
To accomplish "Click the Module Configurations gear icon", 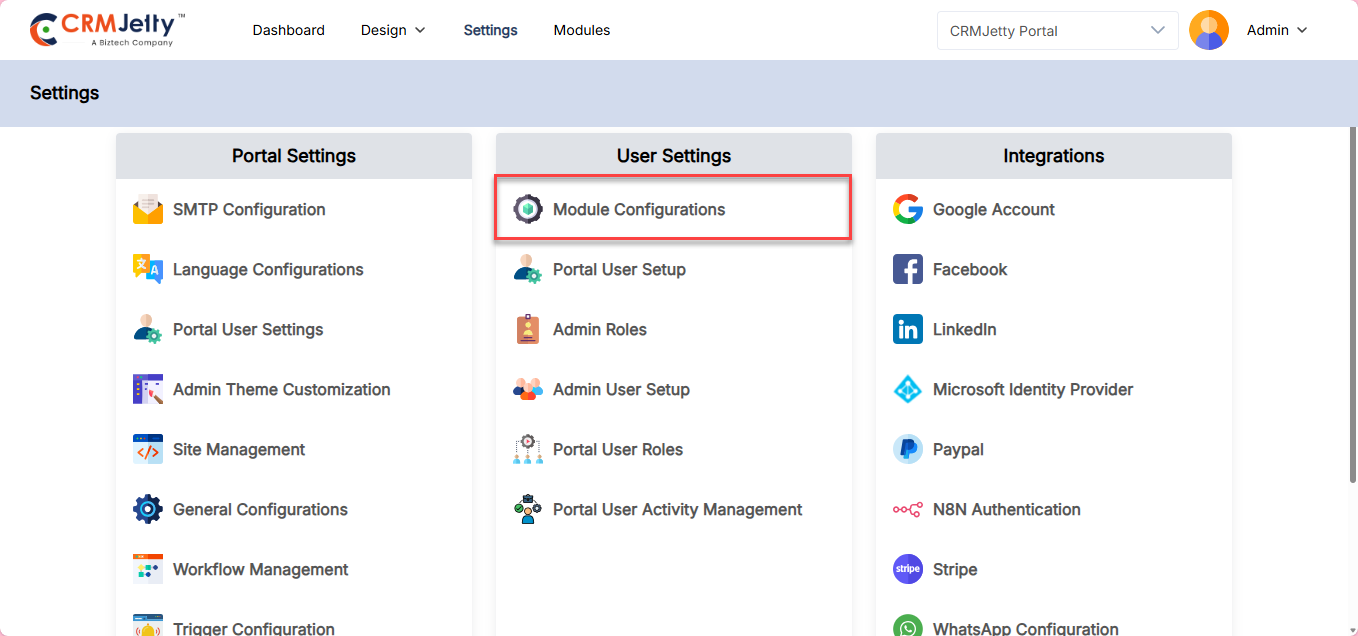I will click(x=528, y=210).
